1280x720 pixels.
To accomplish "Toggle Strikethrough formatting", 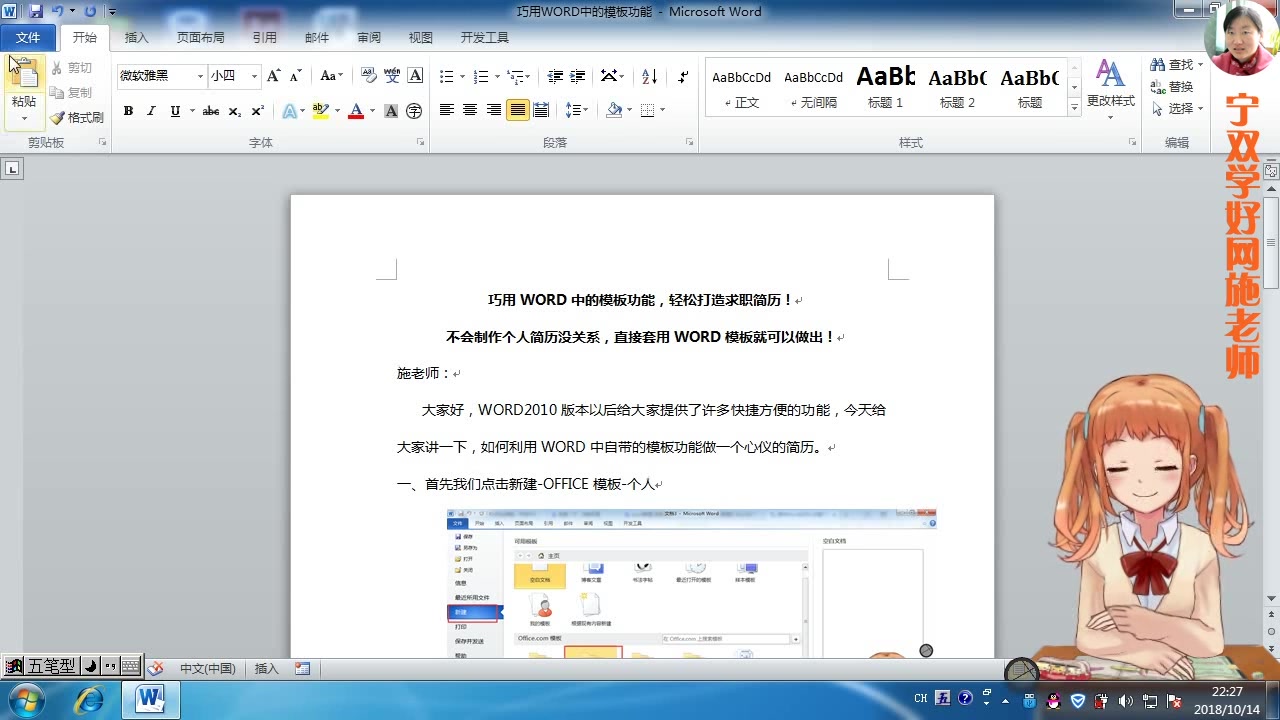I will coord(211,111).
